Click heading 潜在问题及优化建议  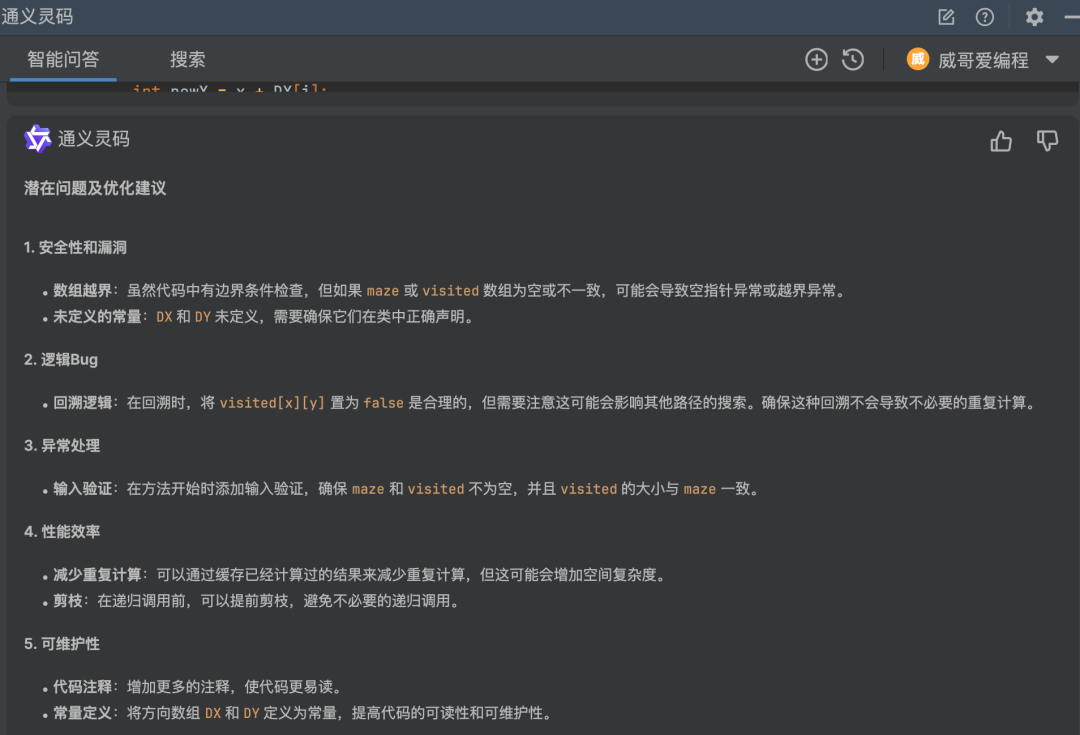pos(95,189)
